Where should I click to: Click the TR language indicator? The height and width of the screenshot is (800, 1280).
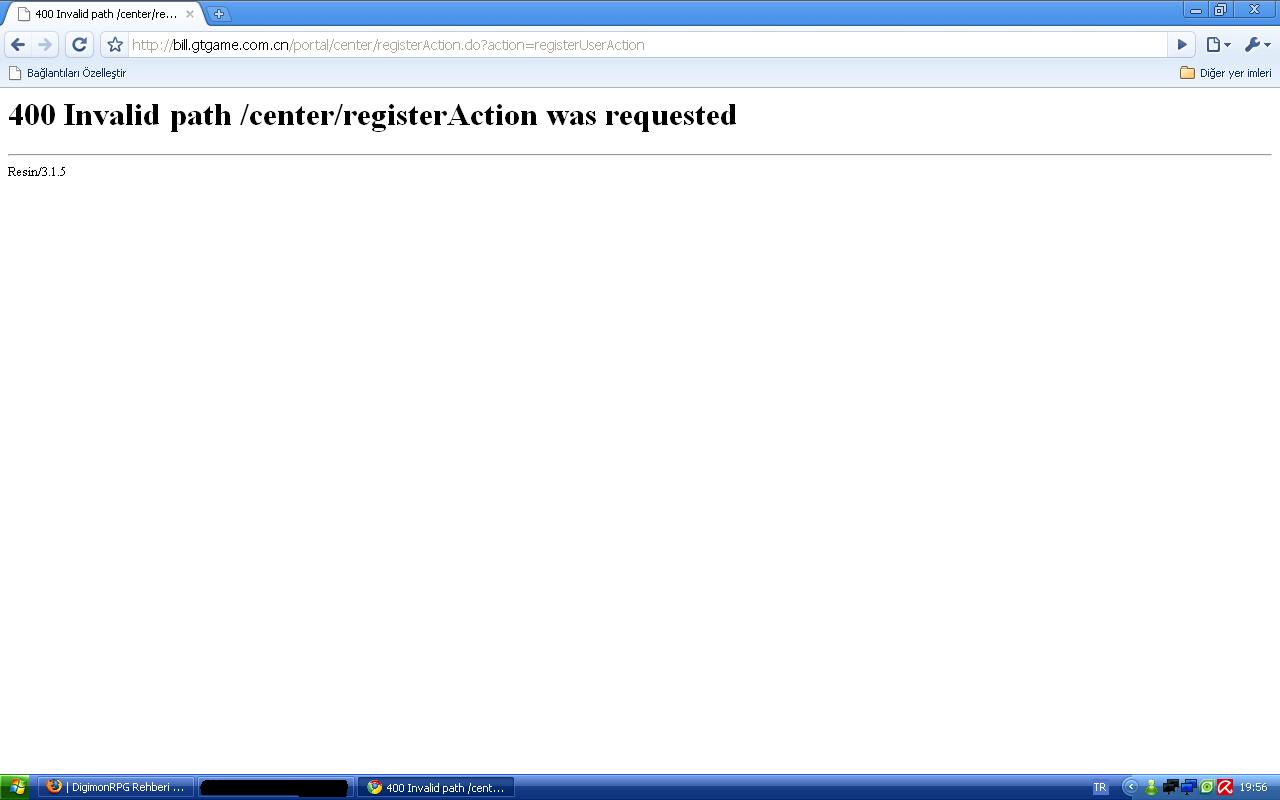coord(1100,787)
